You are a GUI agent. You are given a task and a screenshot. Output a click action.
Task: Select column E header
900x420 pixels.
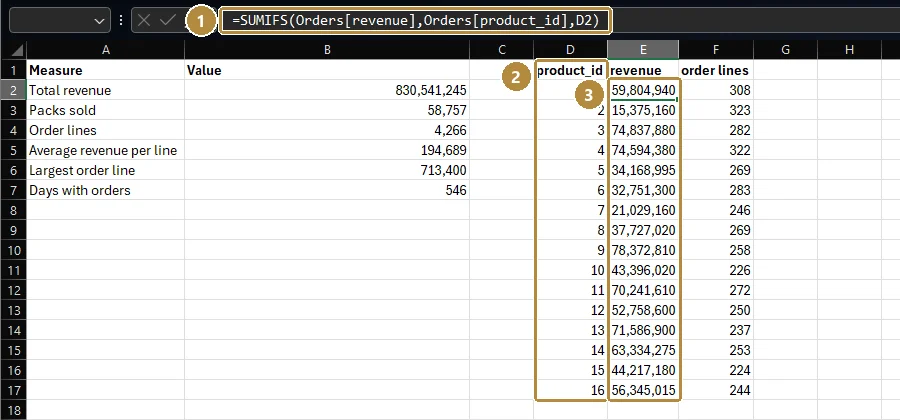point(643,50)
